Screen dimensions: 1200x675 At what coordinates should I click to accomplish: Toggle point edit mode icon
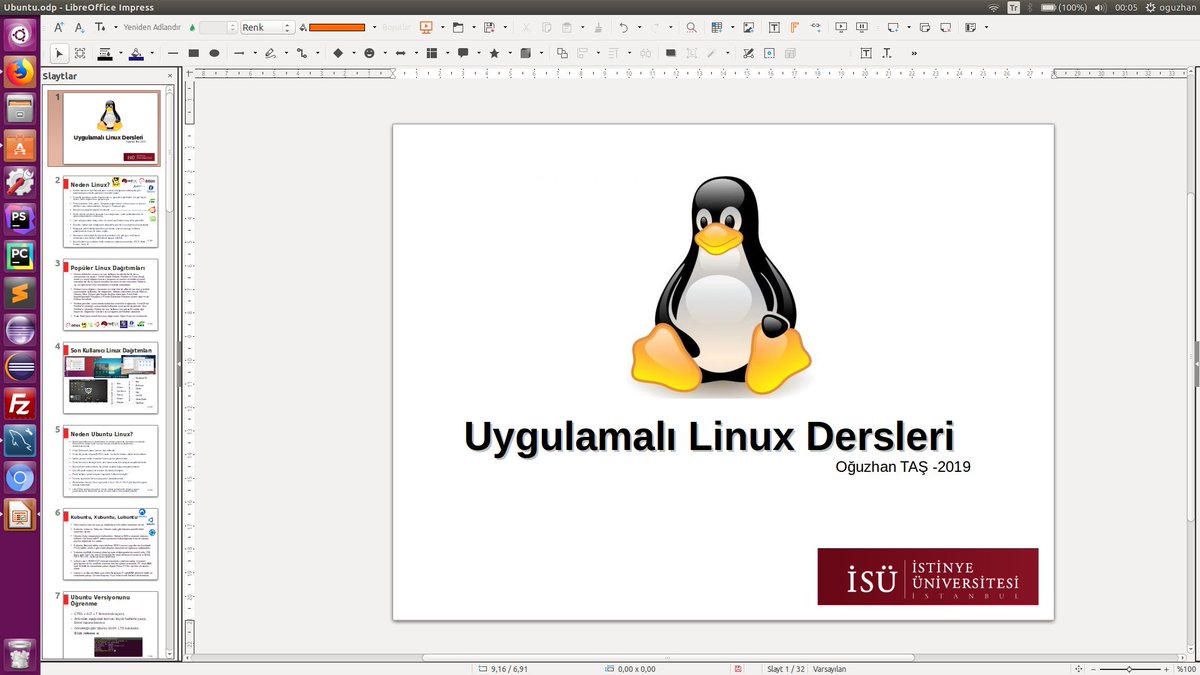click(748, 53)
